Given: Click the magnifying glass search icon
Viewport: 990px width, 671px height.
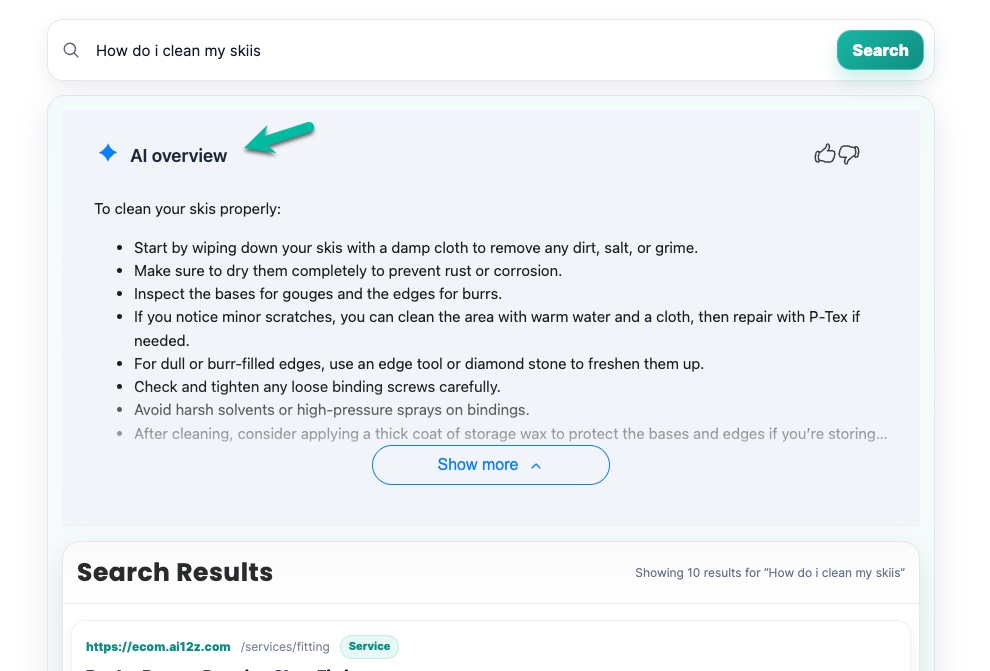Looking at the screenshot, I should click(x=71, y=50).
